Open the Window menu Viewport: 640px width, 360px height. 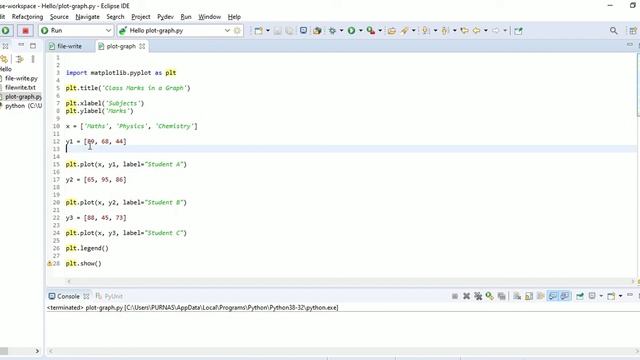click(209, 17)
